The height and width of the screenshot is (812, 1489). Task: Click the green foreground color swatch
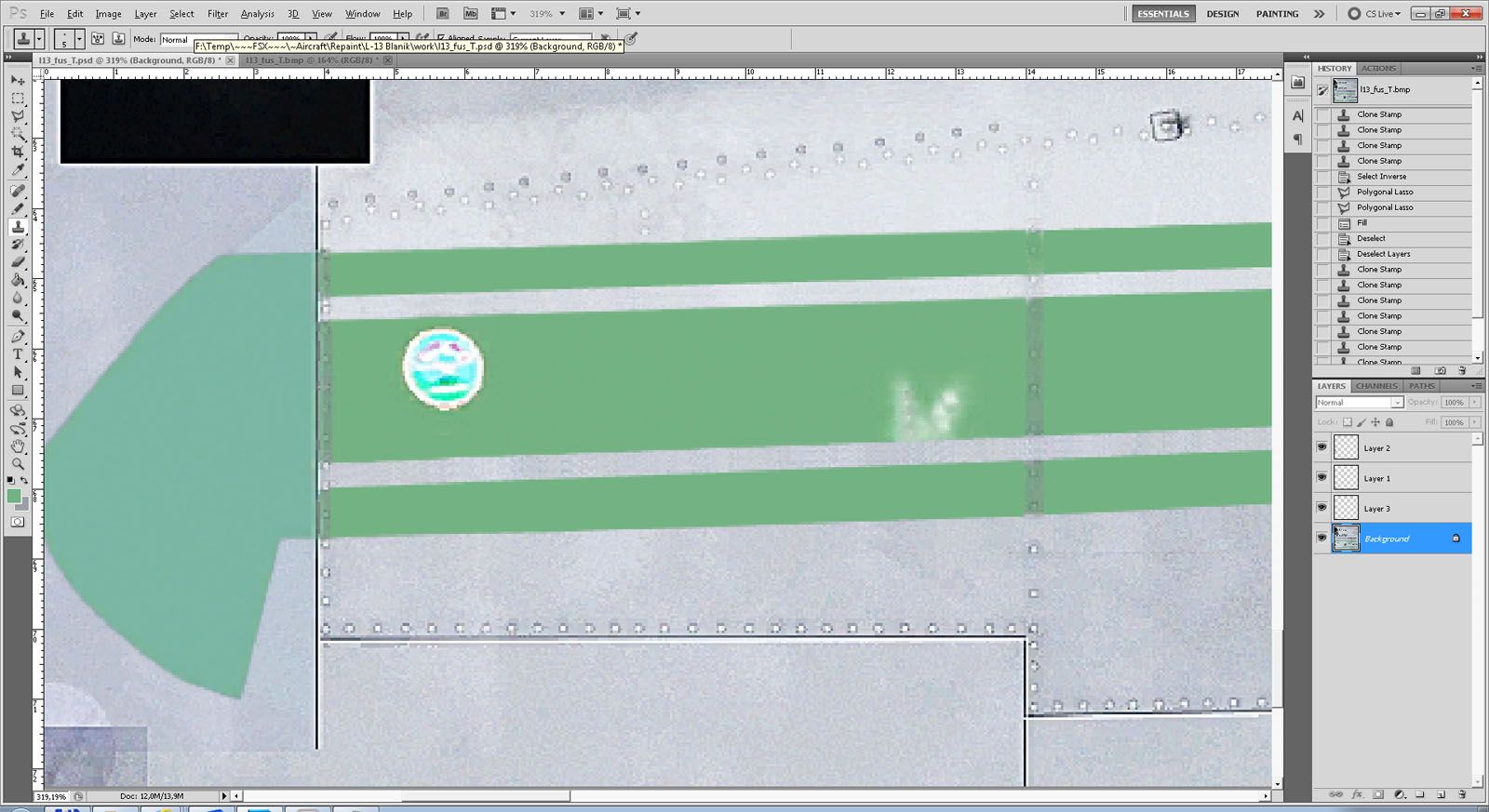(14, 497)
